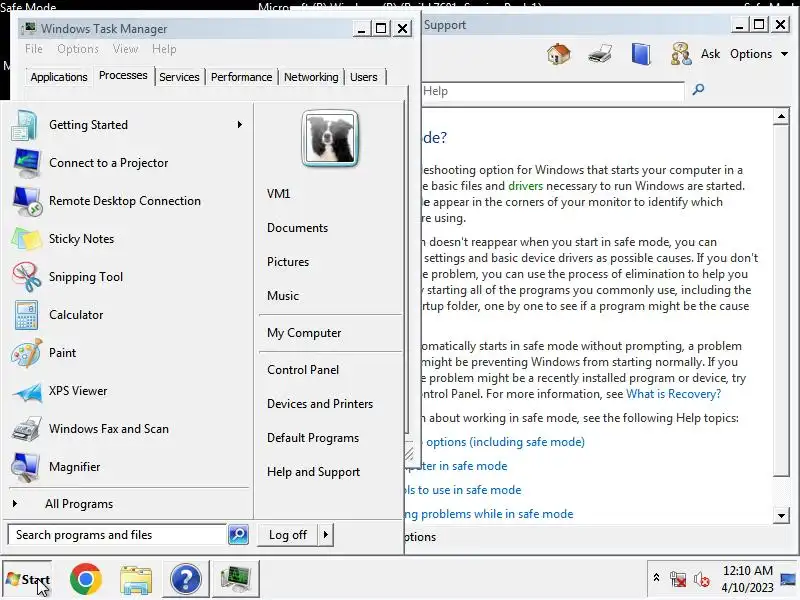Expand Getting Started submenu arrow
This screenshot has height=600, width=800.
239,125
